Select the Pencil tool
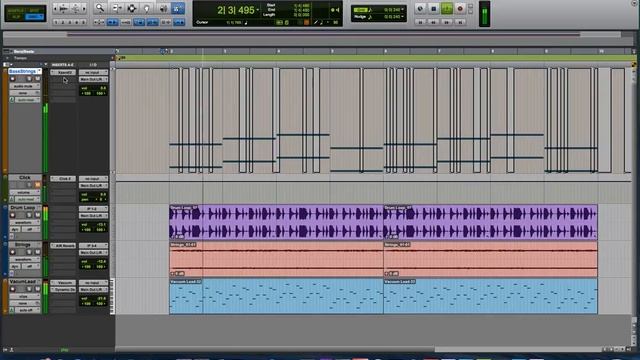The height and width of the screenshot is (360, 640). [x=178, y=8]
